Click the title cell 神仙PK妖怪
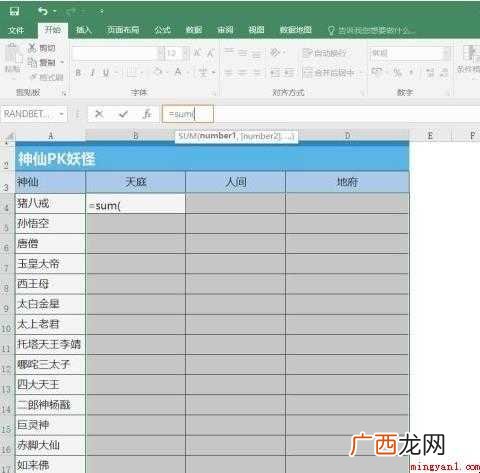 pyautogui.click(x=212, y=159)
